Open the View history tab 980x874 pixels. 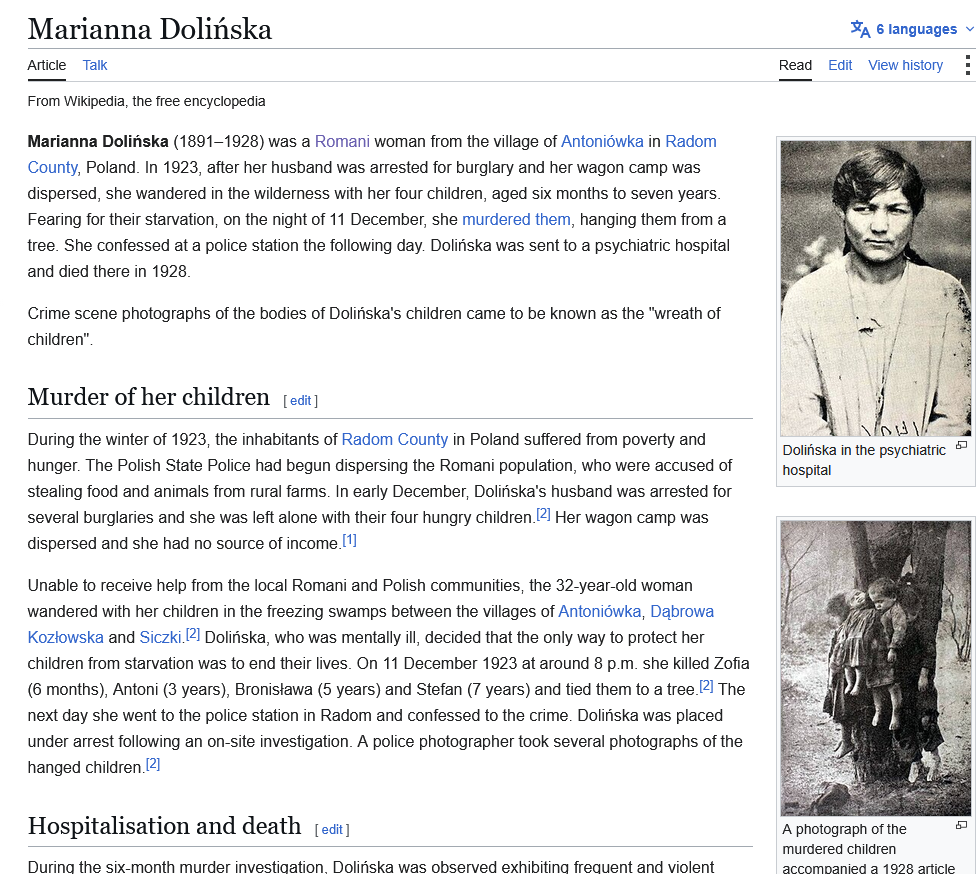coord(905,65)
